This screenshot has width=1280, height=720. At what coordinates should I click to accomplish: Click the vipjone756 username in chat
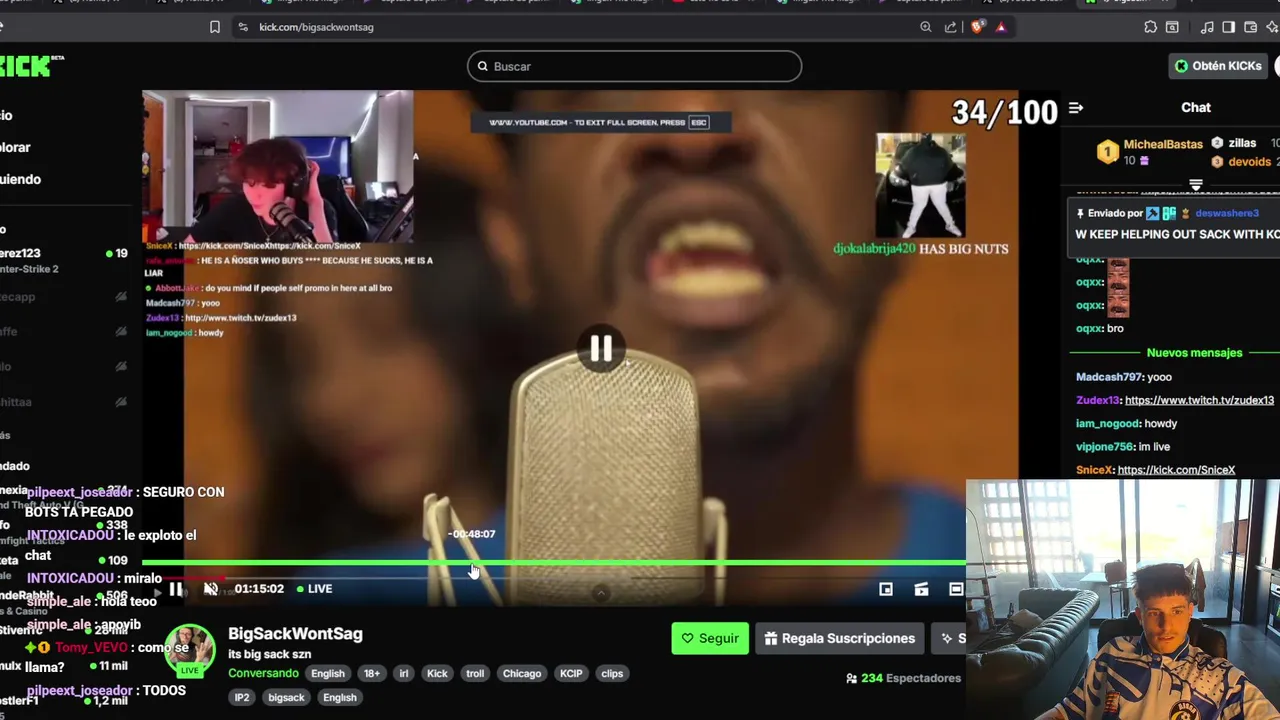[1105, 447]
